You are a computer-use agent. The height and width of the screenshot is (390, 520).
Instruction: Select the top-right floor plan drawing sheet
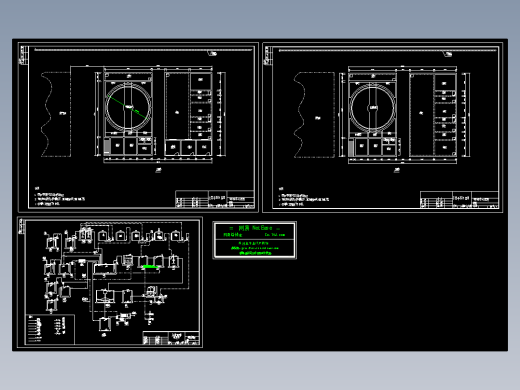click(x=383, y=127)
